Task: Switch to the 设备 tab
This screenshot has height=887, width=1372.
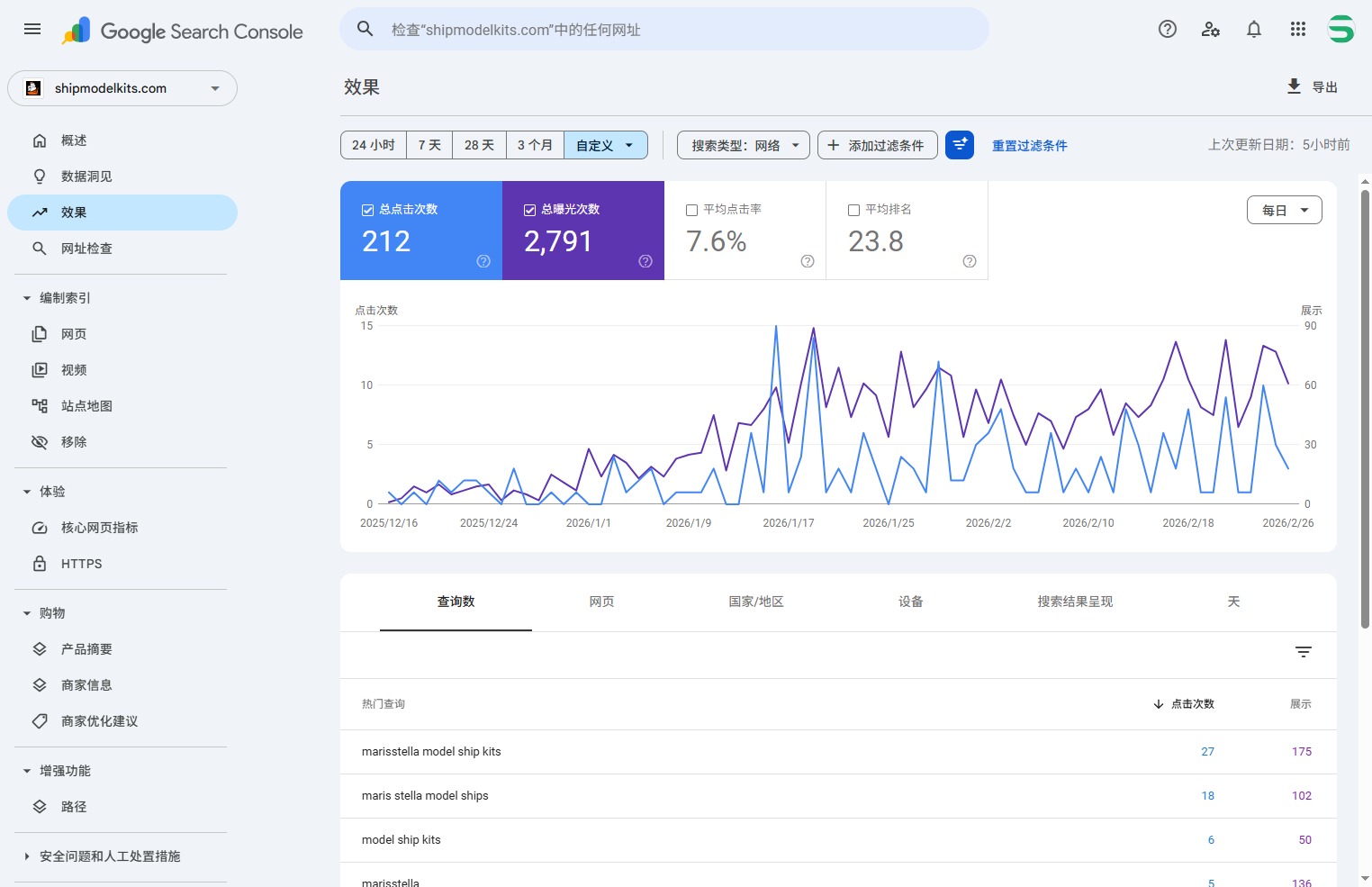Action: [x=910, y=602]
